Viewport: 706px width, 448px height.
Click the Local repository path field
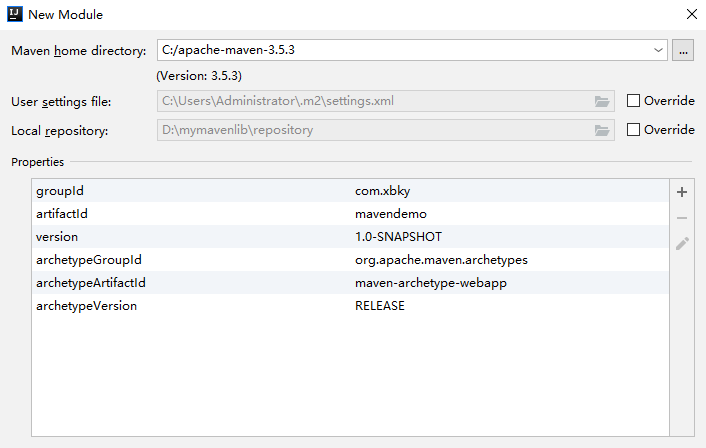(x=370, y=130)
